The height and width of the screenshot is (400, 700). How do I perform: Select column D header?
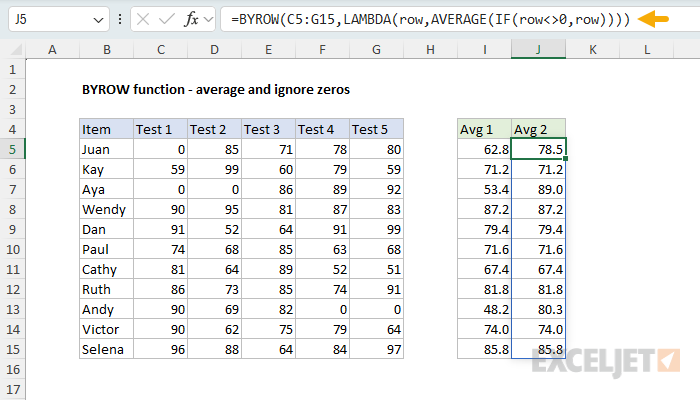215,50
